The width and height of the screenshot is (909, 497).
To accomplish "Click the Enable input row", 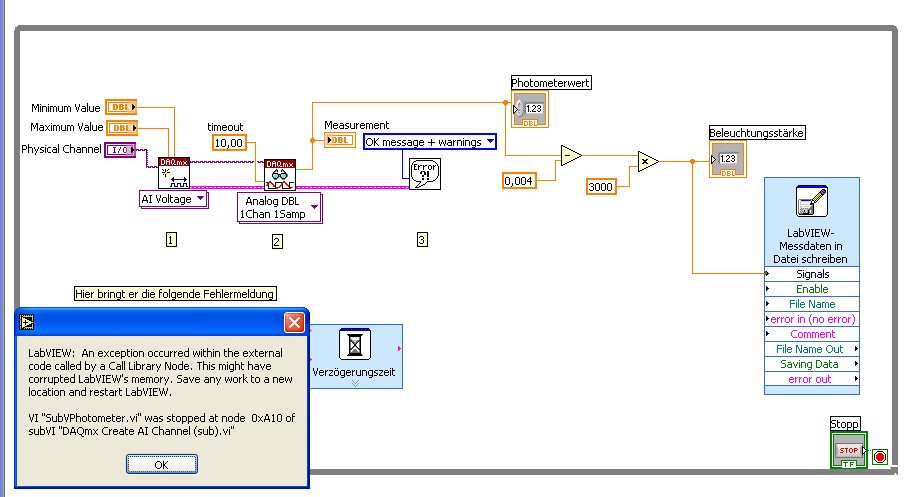I will (812, 289).
